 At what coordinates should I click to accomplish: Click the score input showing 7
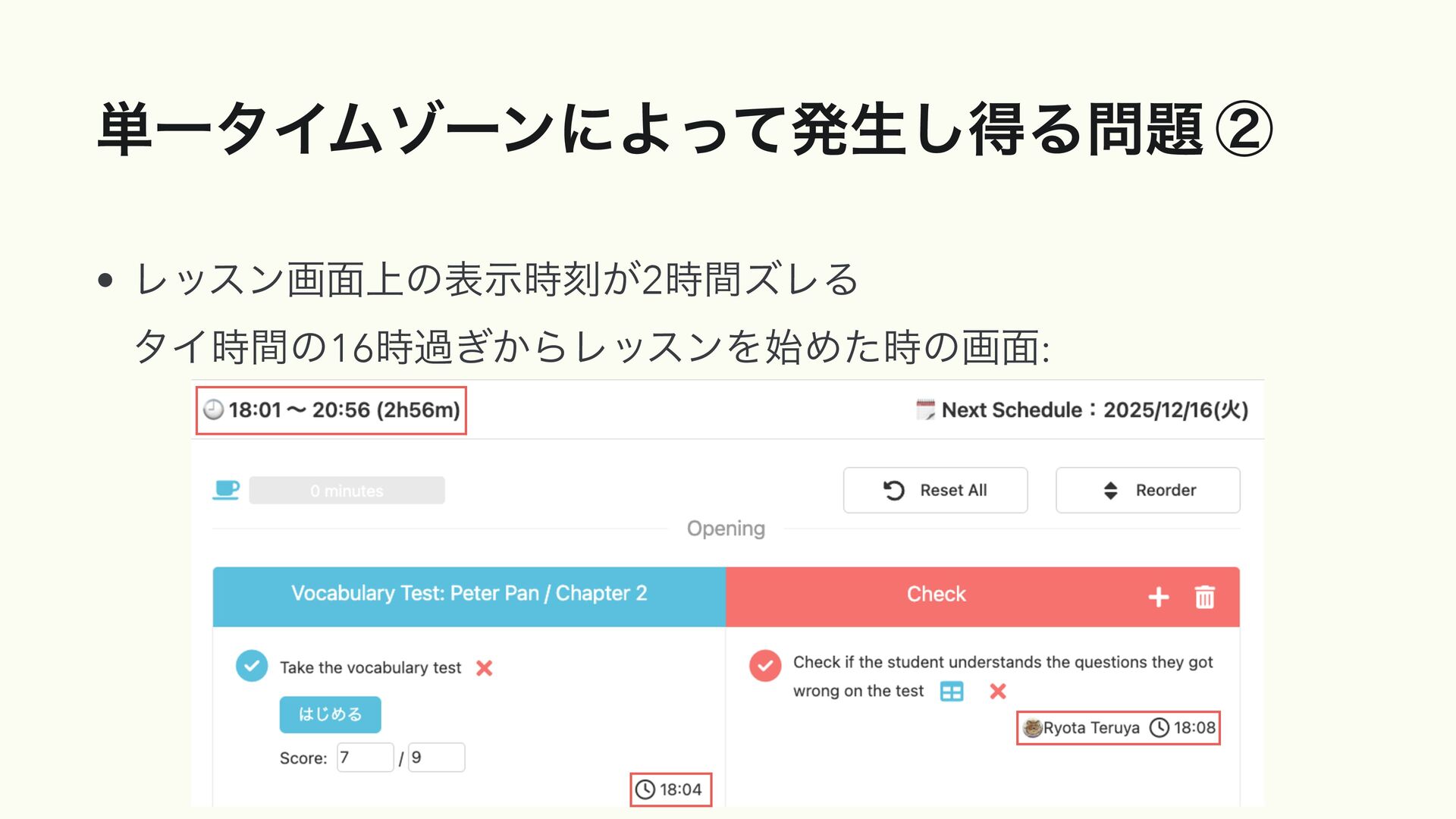pyautogui.click(x=365, y=758)
